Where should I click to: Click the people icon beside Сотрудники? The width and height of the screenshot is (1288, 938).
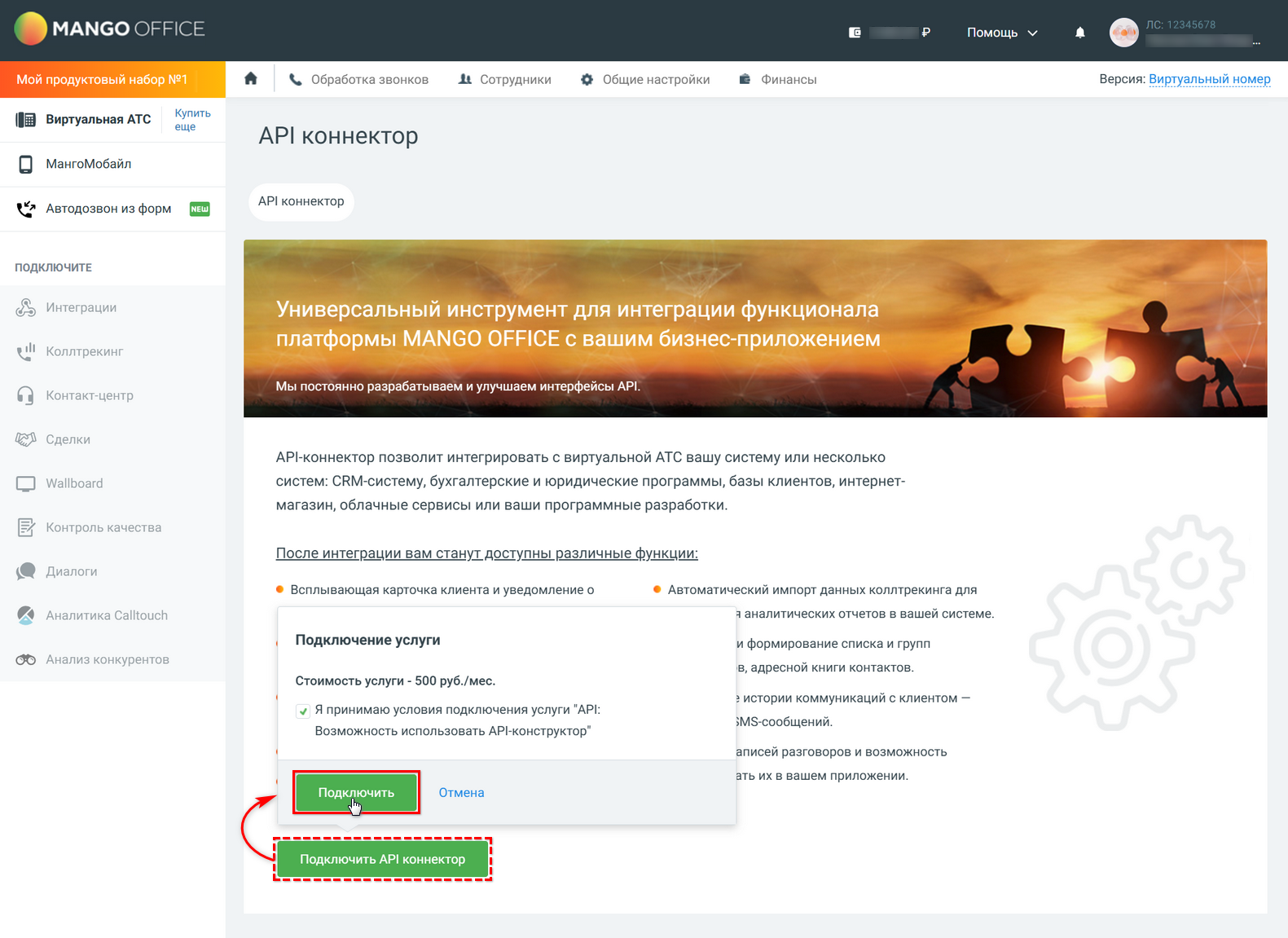point(465,79)
